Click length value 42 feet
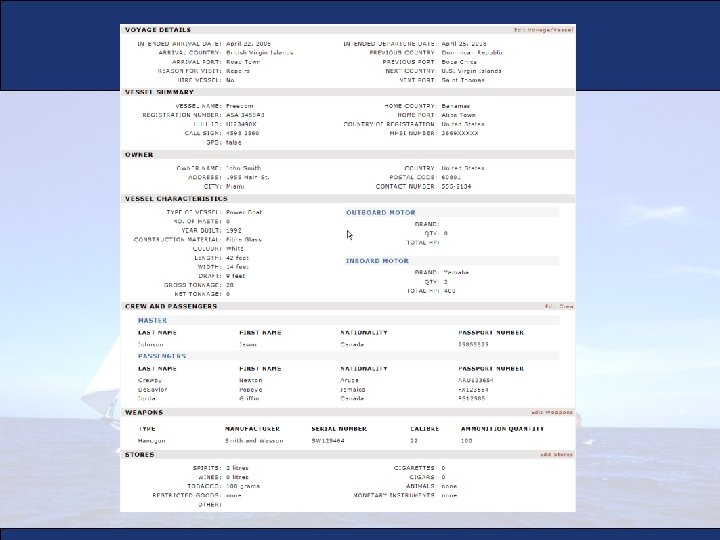The image size is (720, 540). coord(237,258)
